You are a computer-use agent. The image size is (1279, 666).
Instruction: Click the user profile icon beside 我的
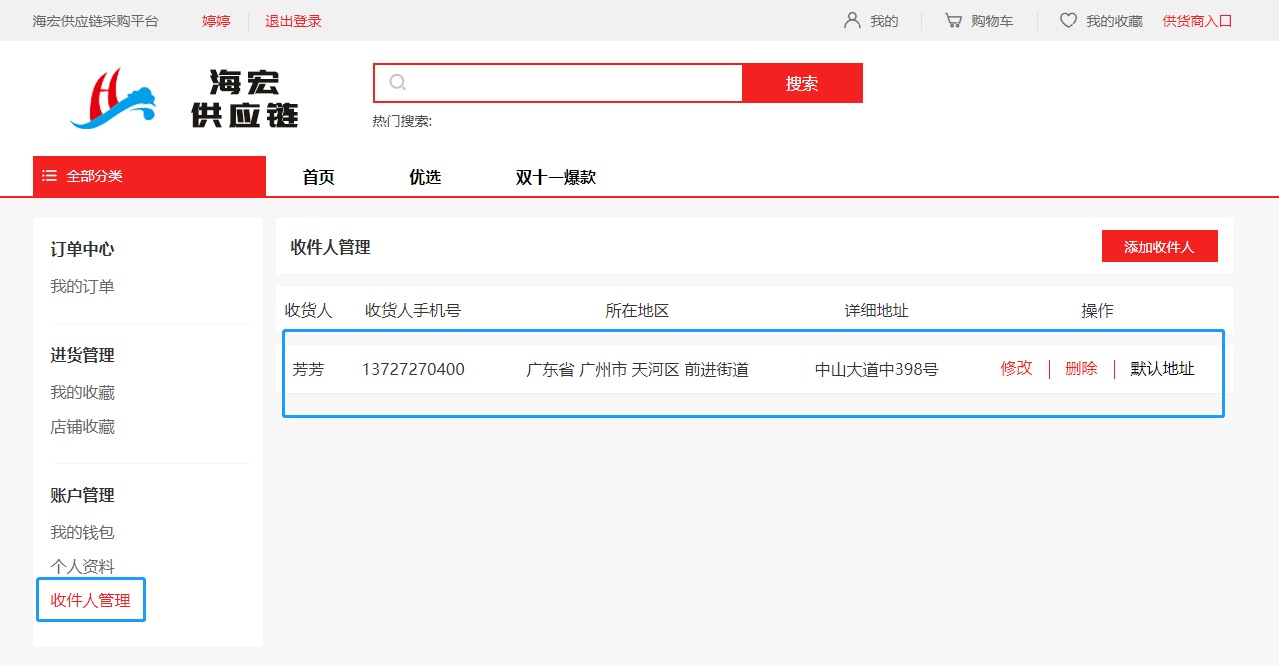pyautogui.click(x=852, y=20)
